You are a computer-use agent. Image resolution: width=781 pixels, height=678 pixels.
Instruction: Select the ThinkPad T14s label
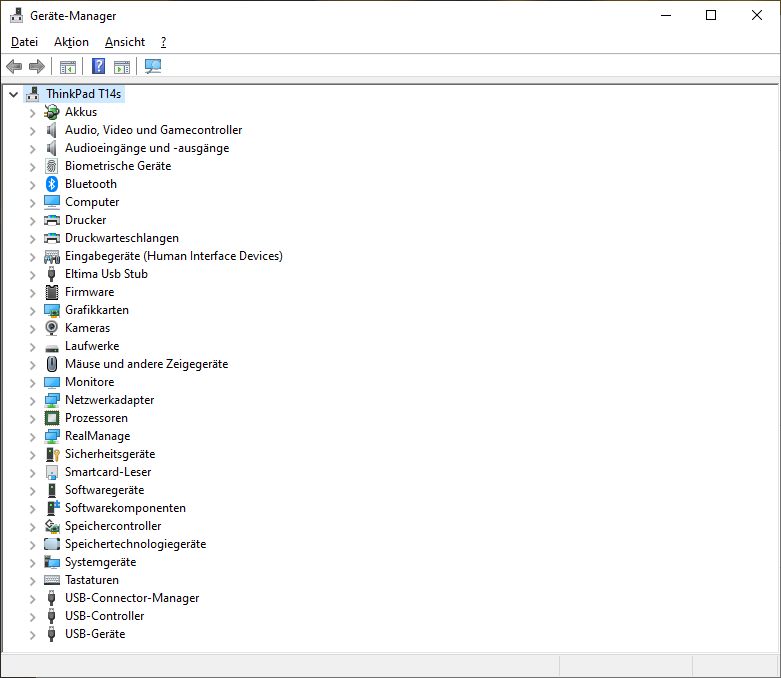pos(84,94)
